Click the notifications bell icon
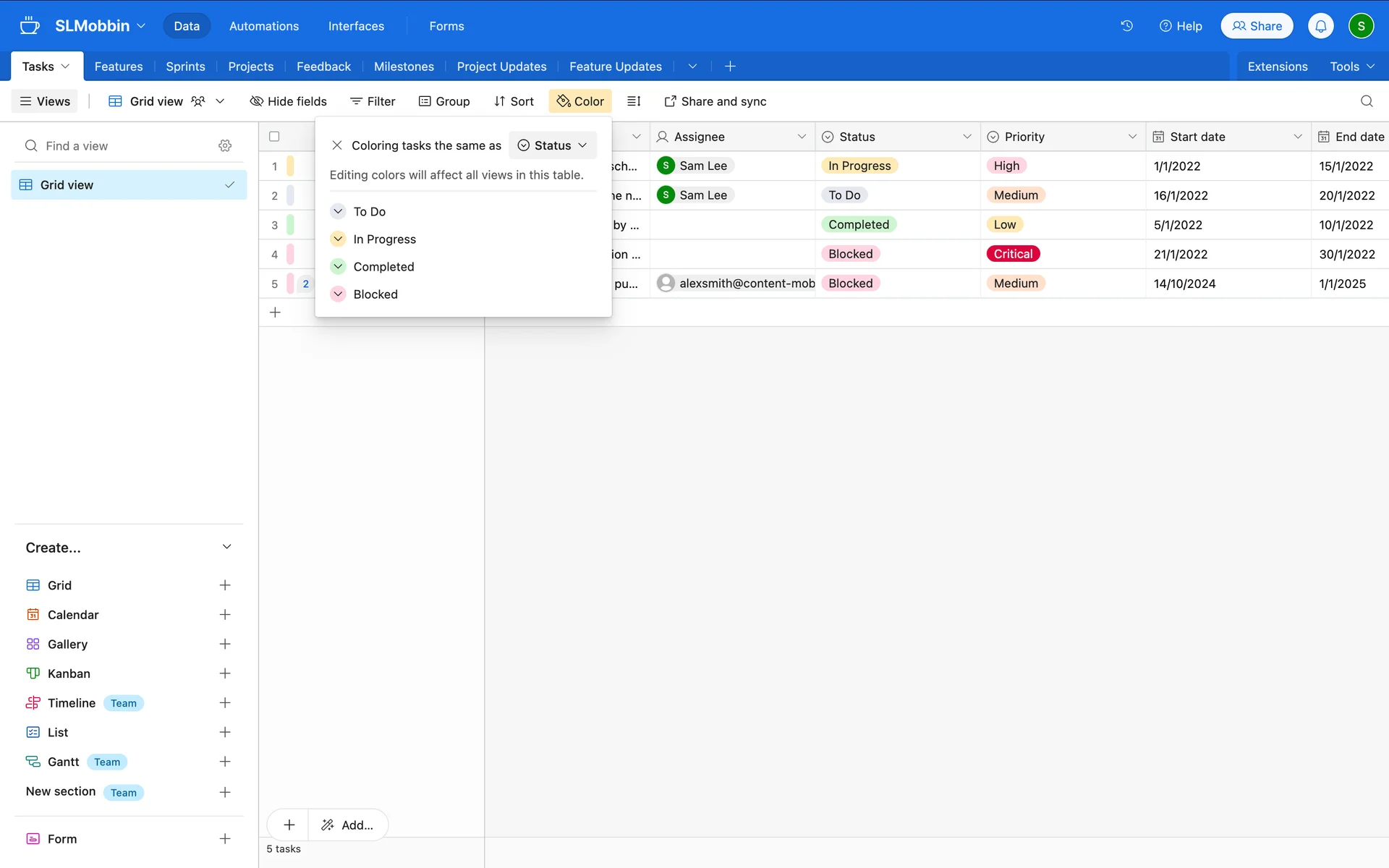The width and height of the screenshot is (1389, 868). coord(1320,26)
